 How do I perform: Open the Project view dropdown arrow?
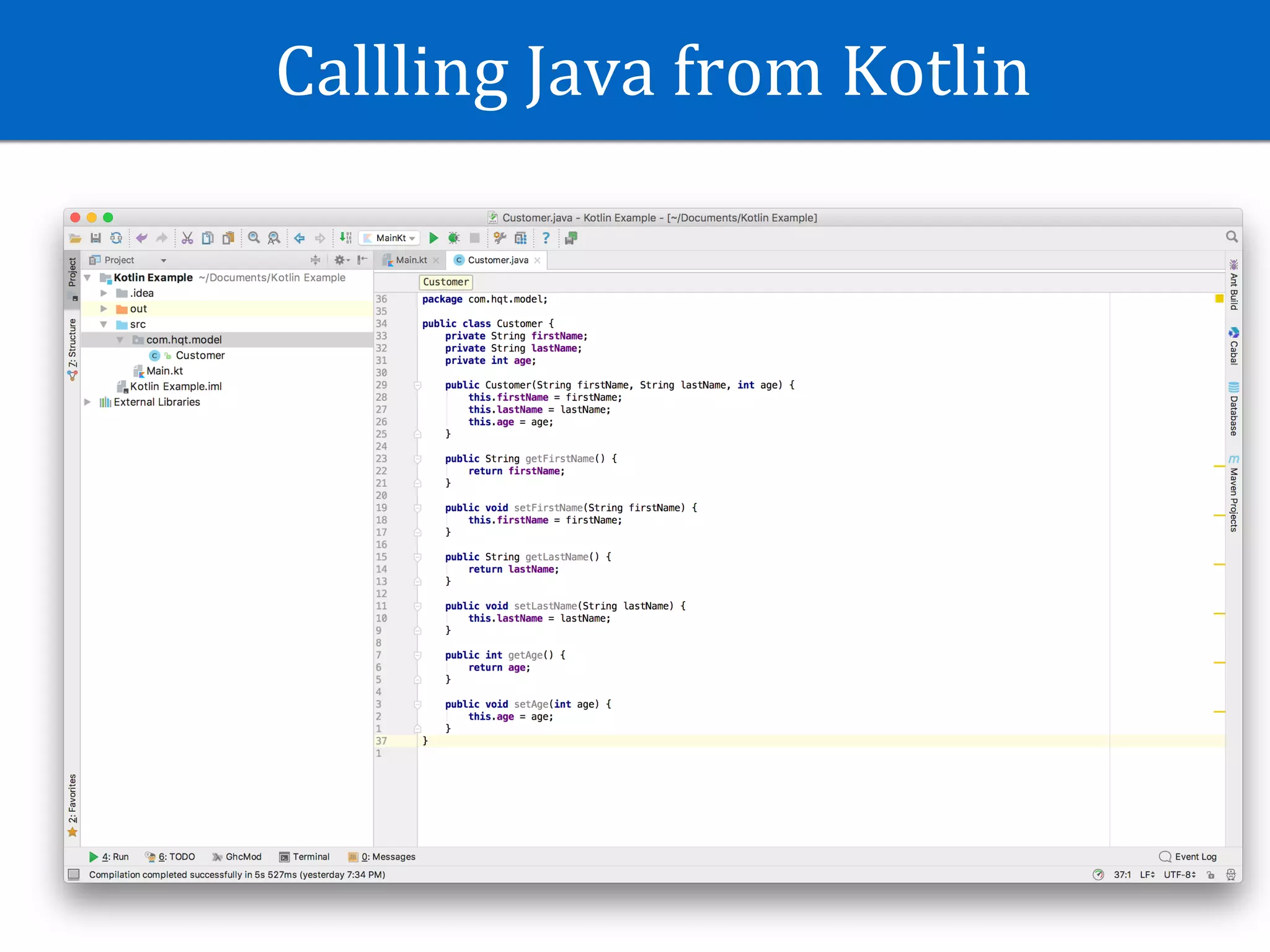point(164,261)
